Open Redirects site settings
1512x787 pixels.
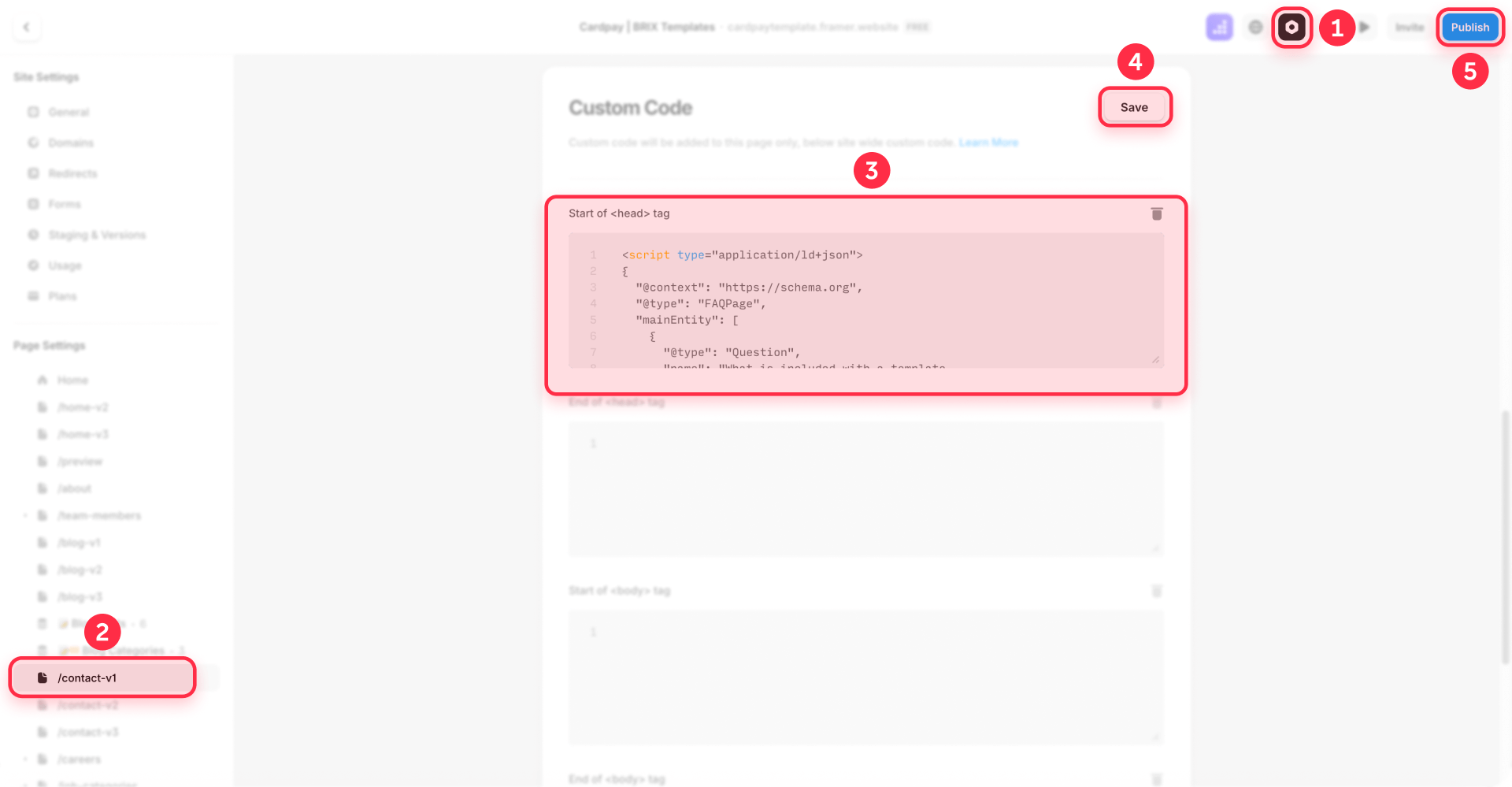(72, 173)
